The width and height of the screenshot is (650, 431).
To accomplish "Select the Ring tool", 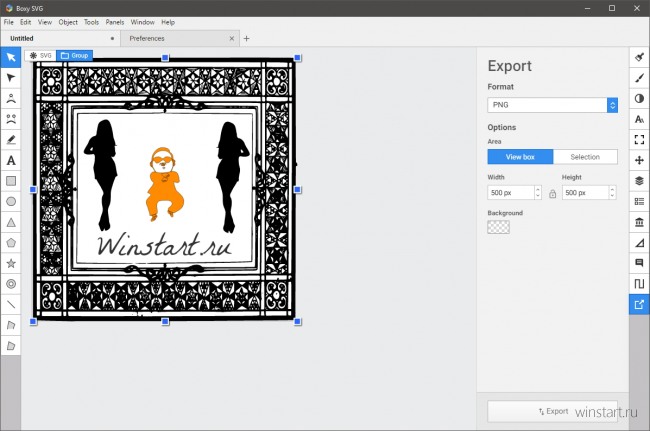I will tap(11, 284).
